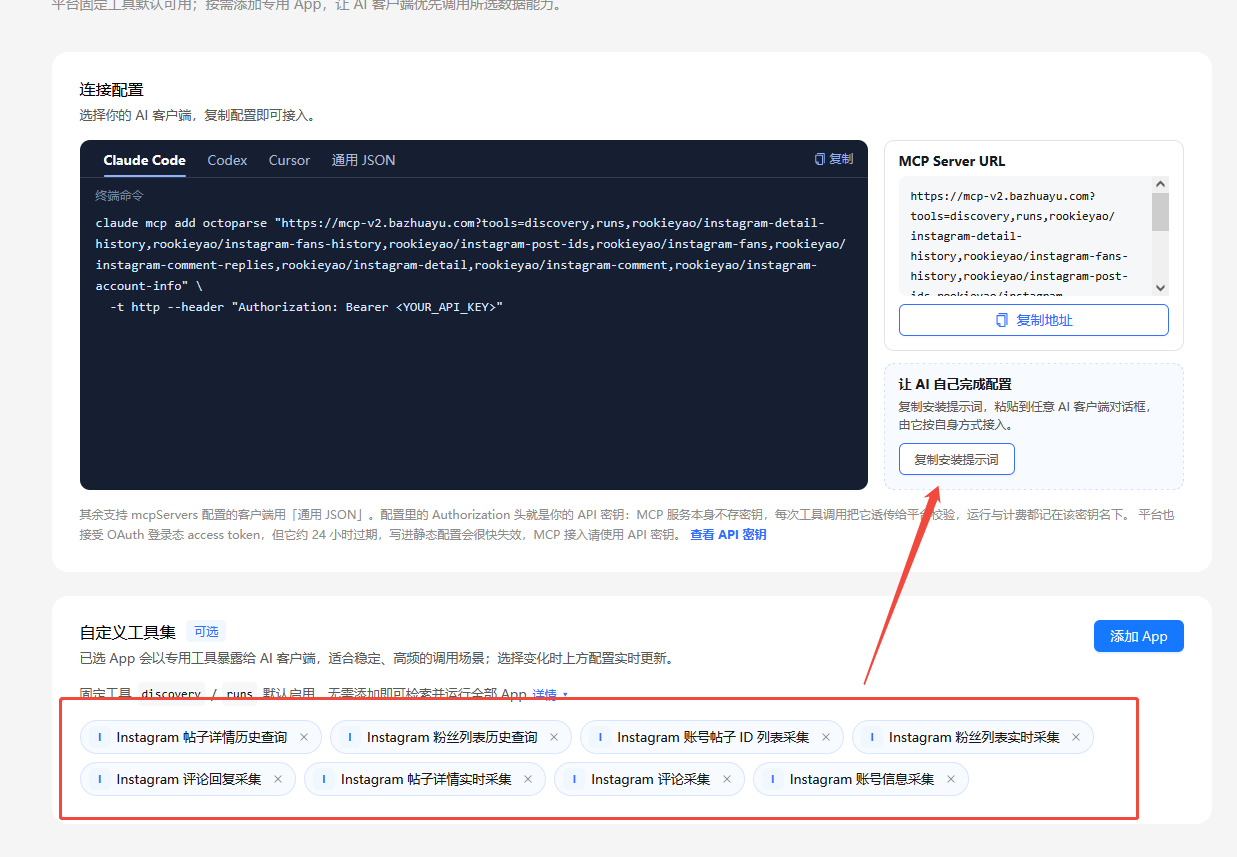Click the claude mcp add command text
The height and width of the screenshot is (857, 1237).
click(470, 254)
